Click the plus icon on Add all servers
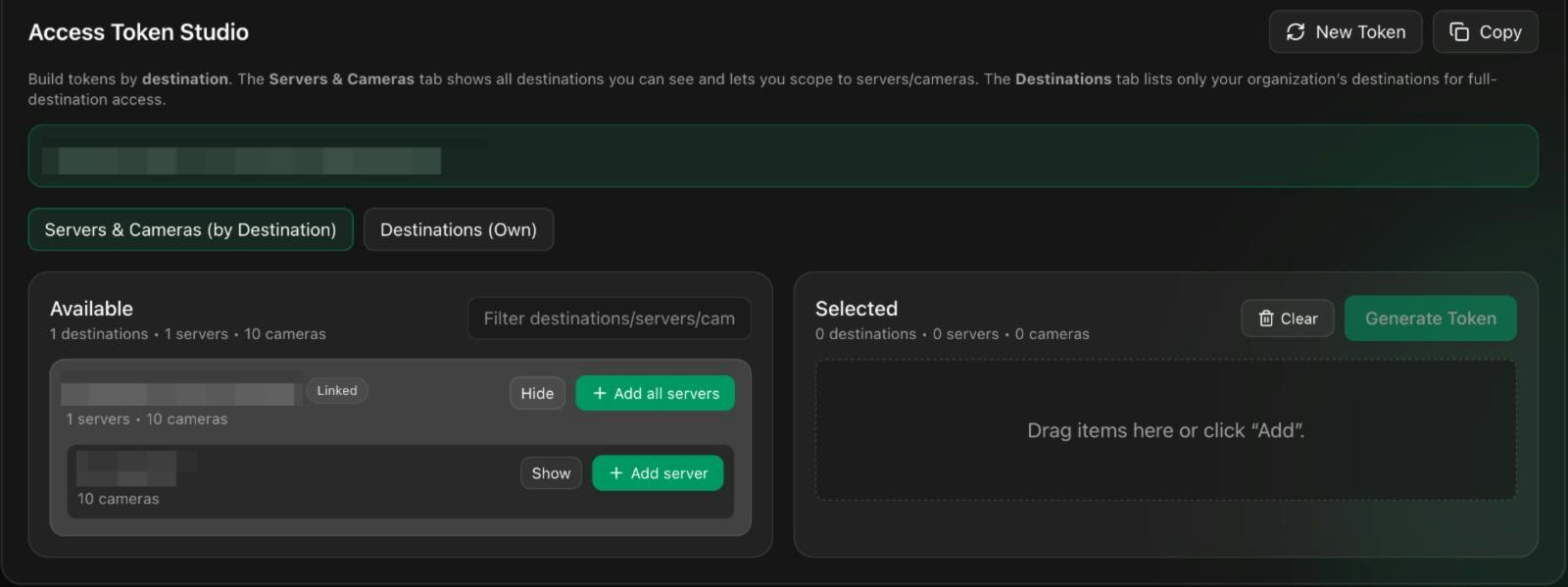The image size is (1568, 587). point(600,393)
